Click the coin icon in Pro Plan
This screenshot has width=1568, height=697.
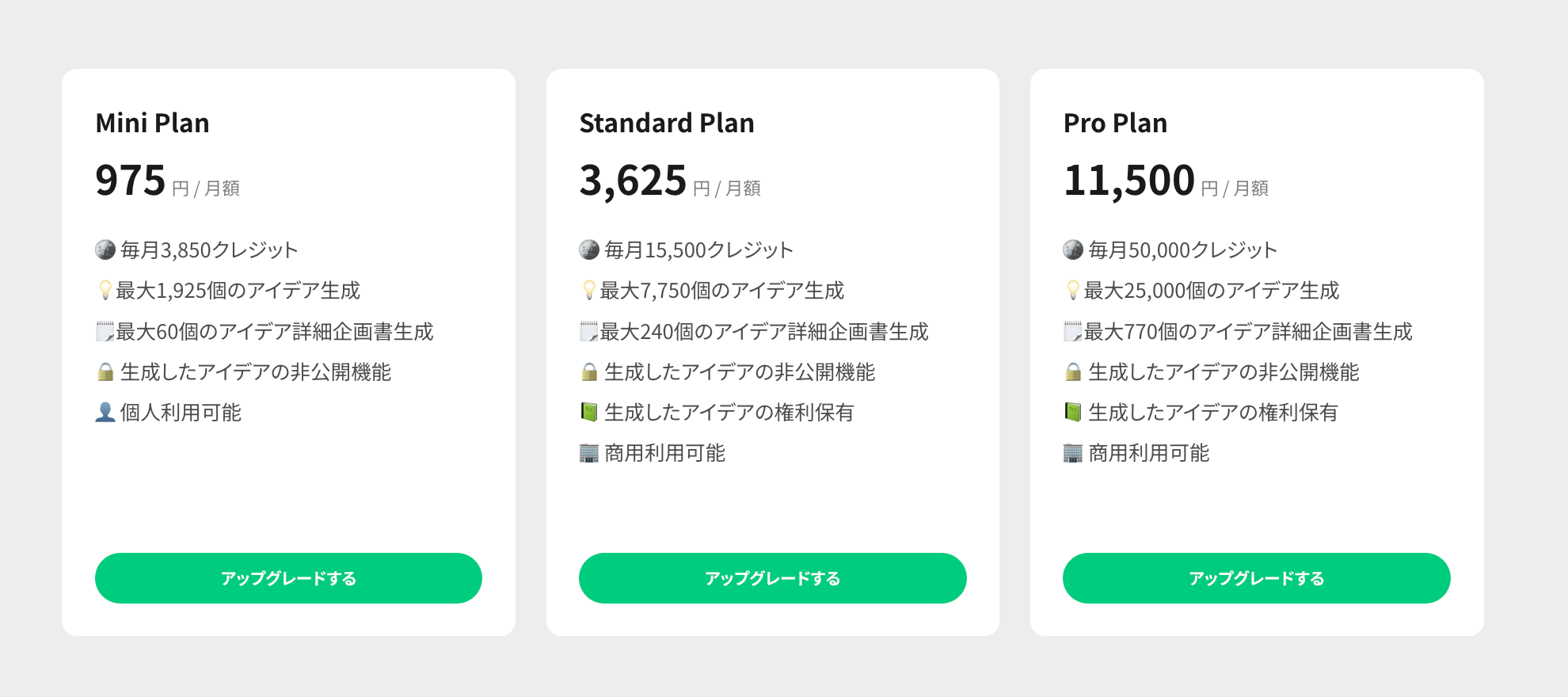1073,250
